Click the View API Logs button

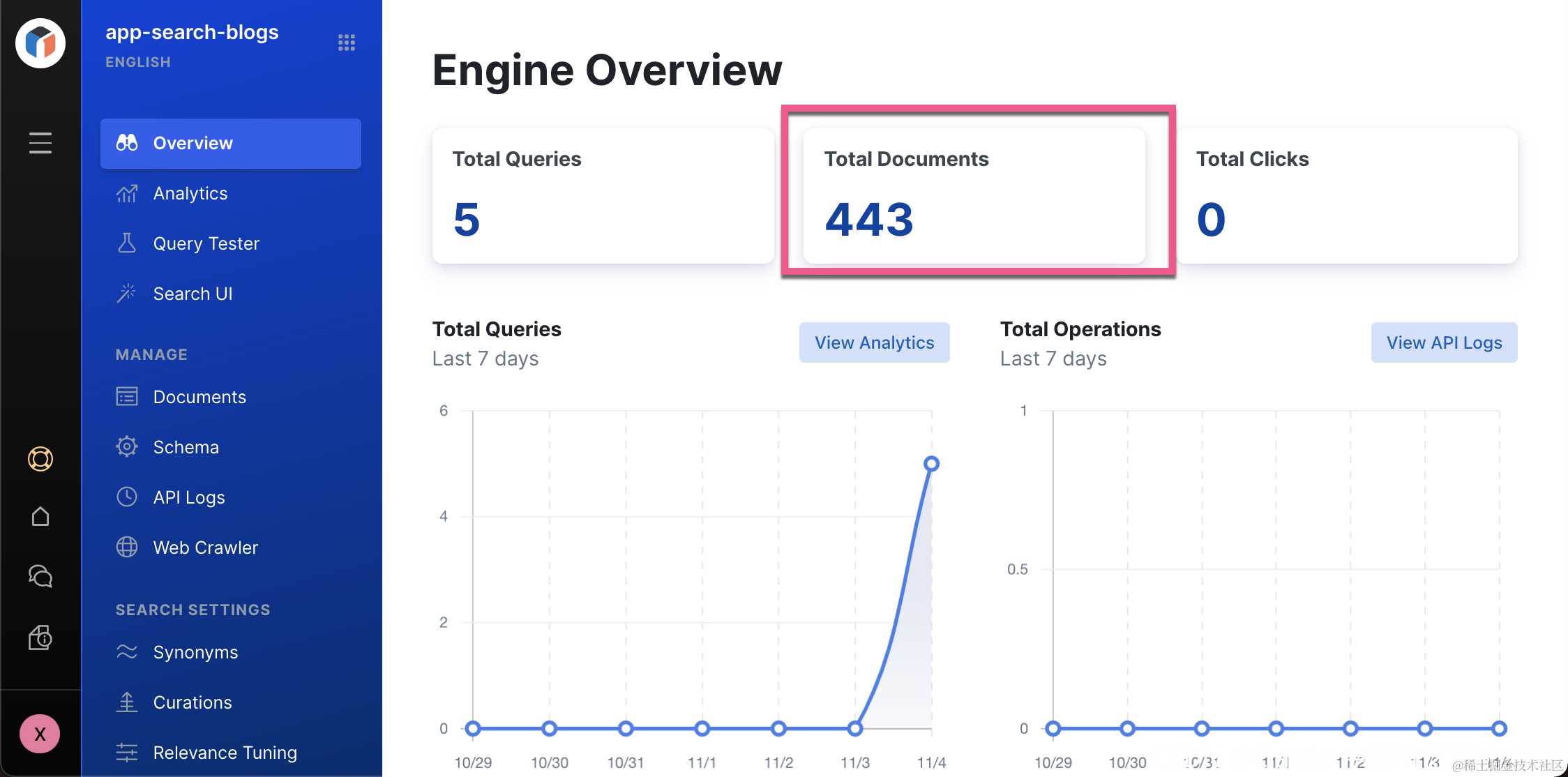(1444, 342)
